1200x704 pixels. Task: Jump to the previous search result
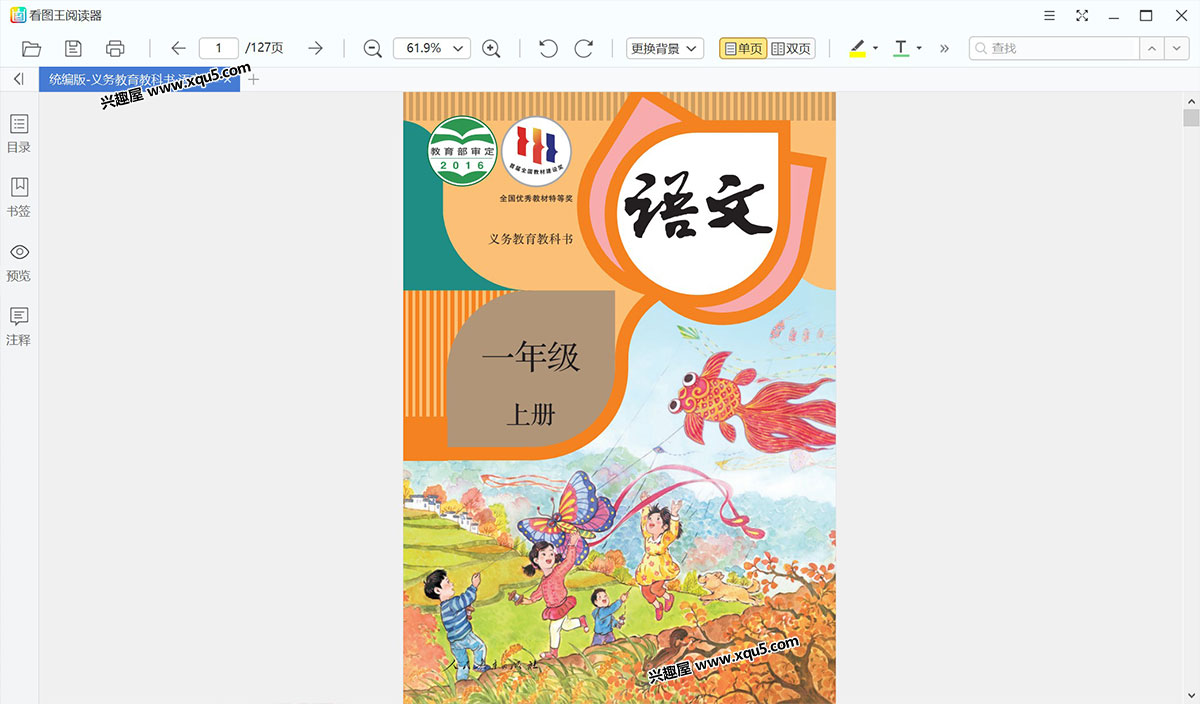pos(1152,48)
